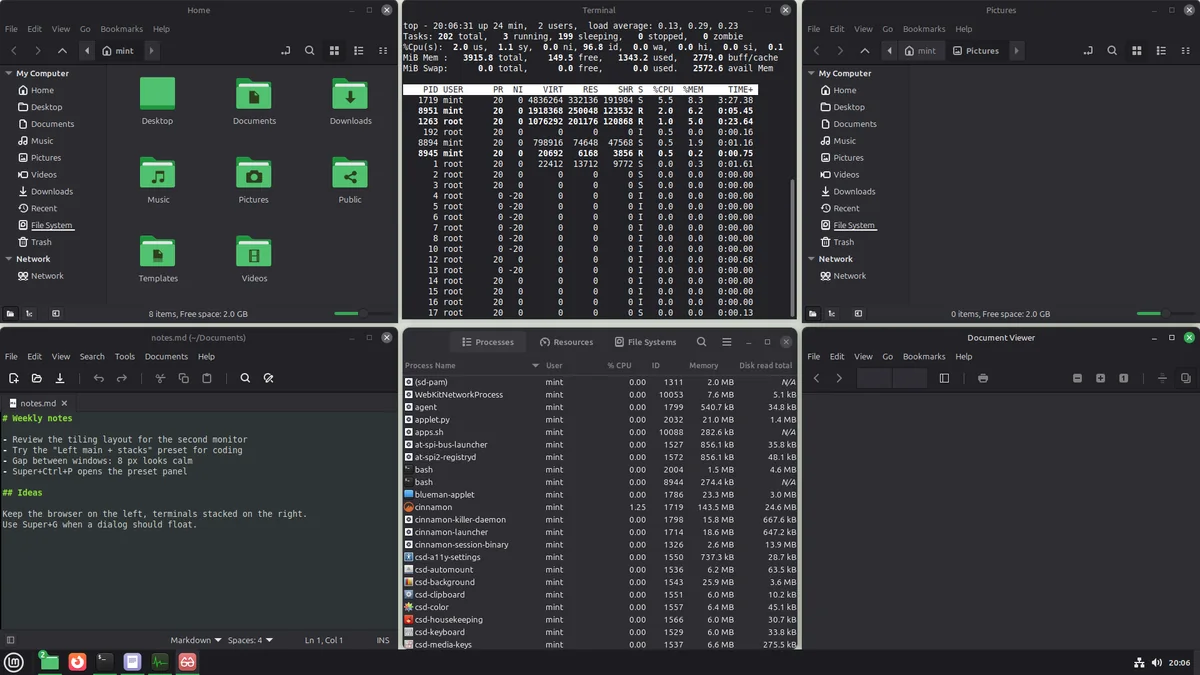Click the redo arrow in text editor toolbar
This screenshot has width=1200, height=675.
122,379
